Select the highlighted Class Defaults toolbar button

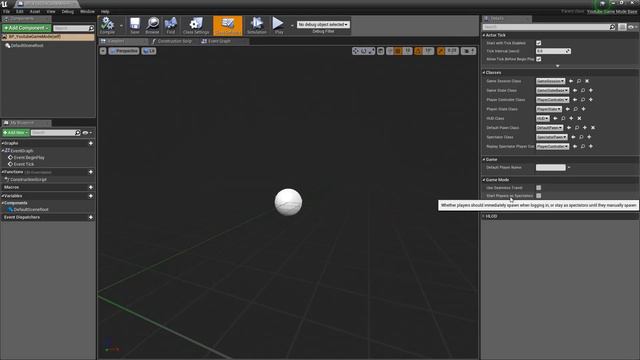point(228,25)
